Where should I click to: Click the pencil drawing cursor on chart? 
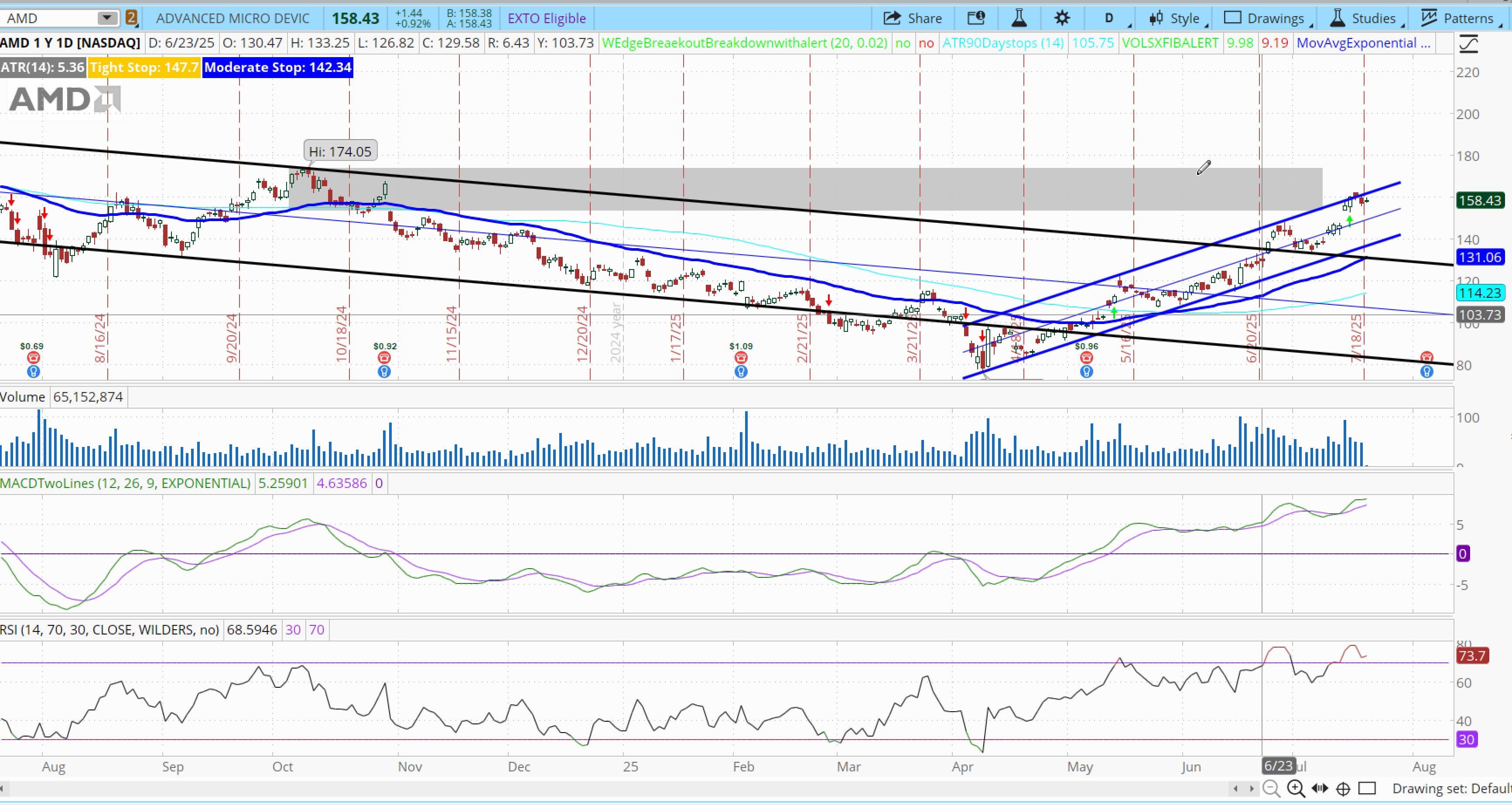1203,168
